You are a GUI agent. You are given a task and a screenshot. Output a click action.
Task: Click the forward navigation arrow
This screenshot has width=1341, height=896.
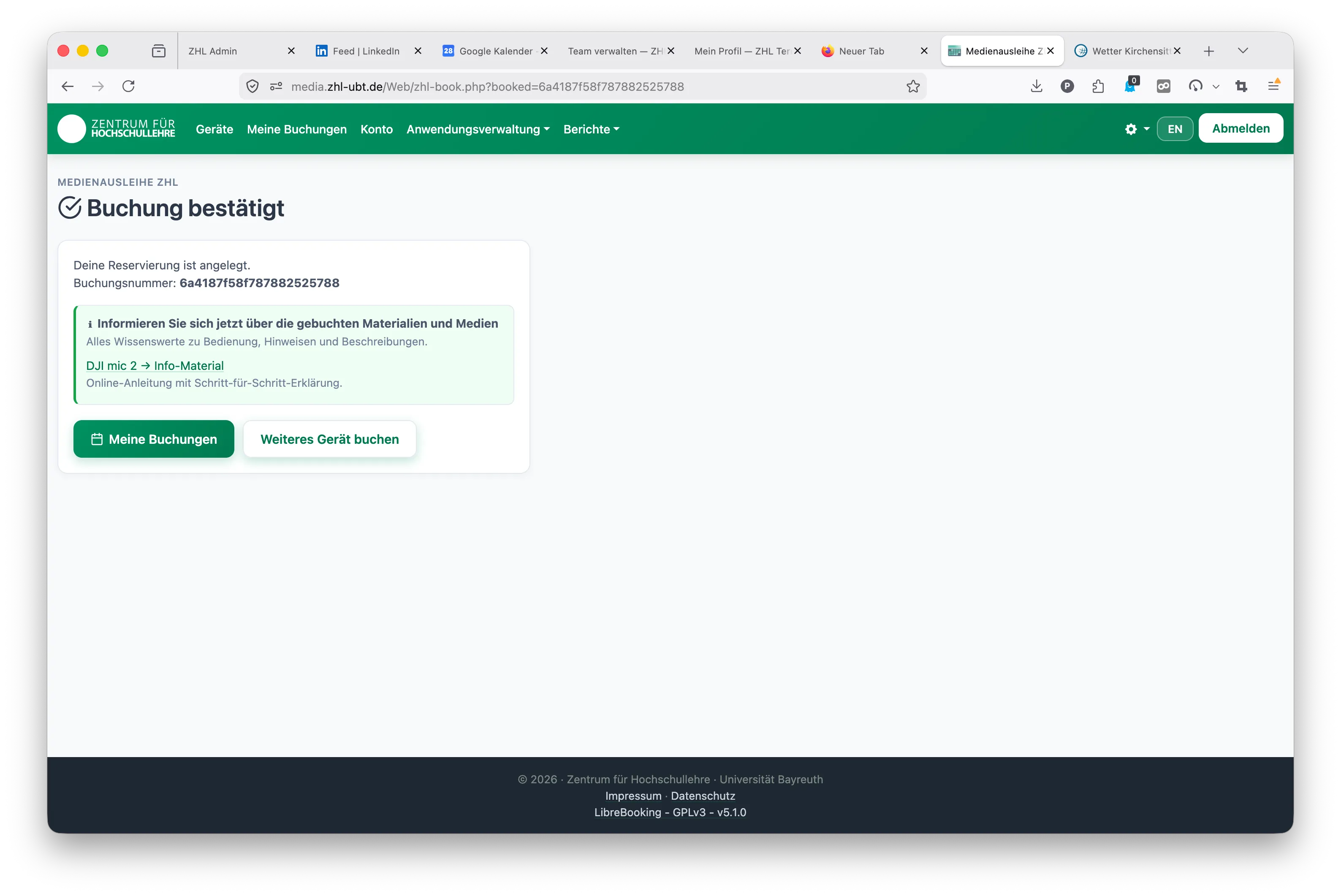coord(98,86)
